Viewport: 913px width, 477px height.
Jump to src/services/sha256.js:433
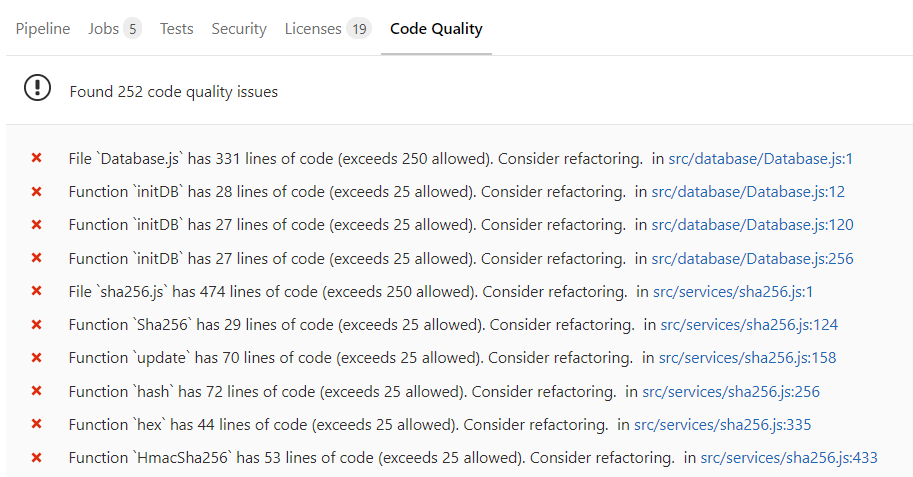click(789, 457)
